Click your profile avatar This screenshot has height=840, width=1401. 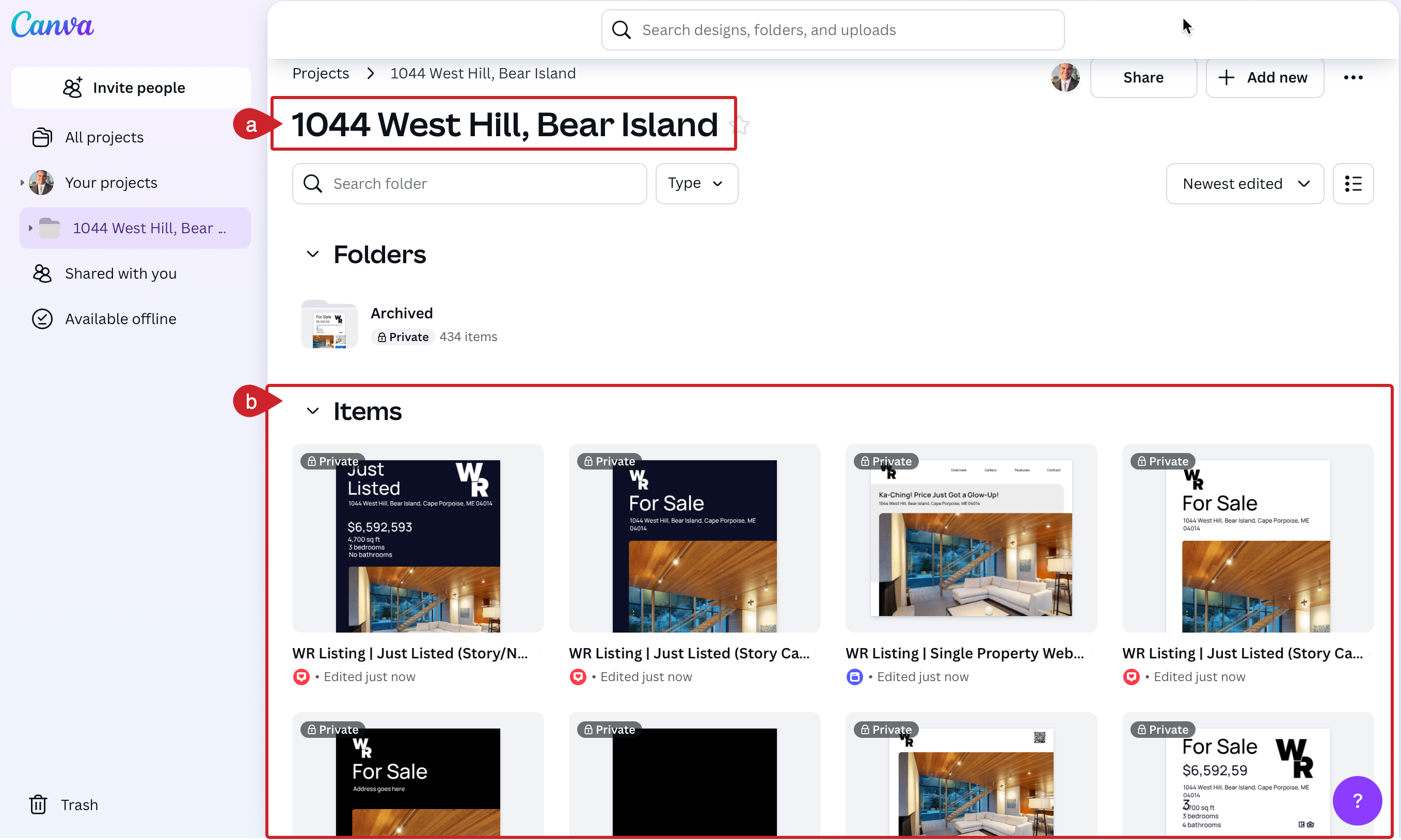[1064, 77]
